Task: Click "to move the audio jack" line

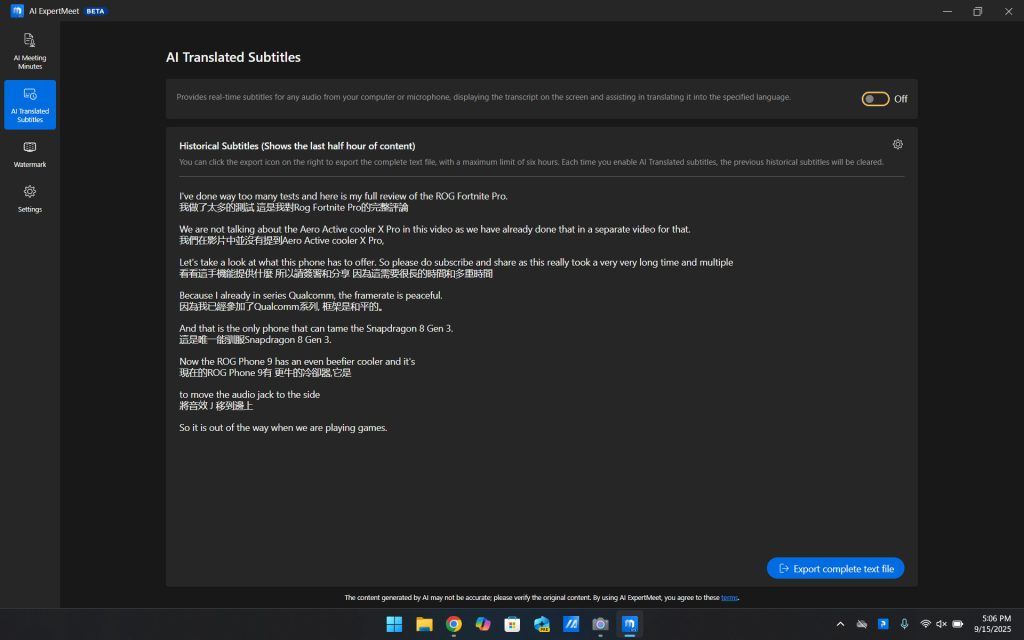Action: point(249,394)
